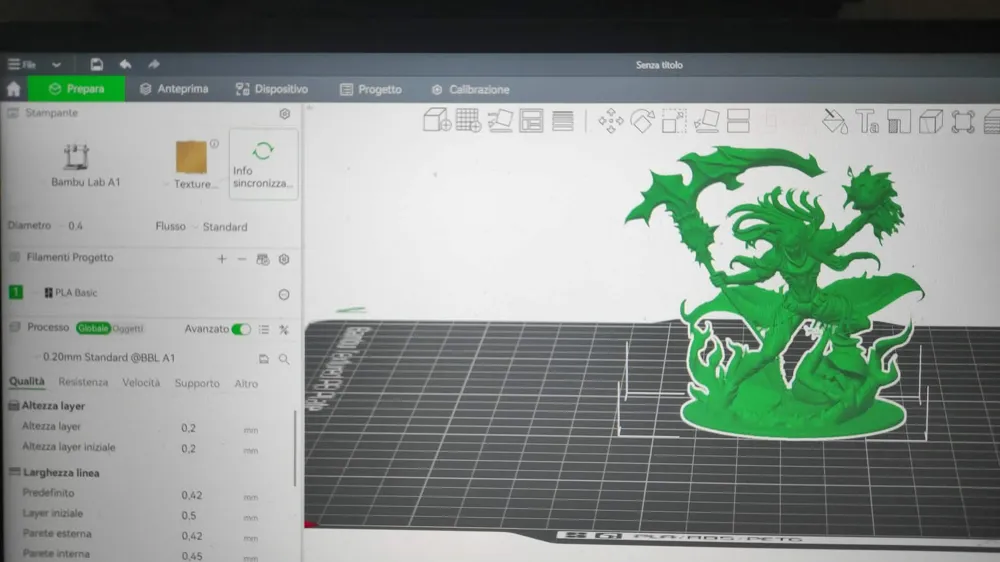Add a new filament with plus

pyautogui.click(x=221, y=258)
